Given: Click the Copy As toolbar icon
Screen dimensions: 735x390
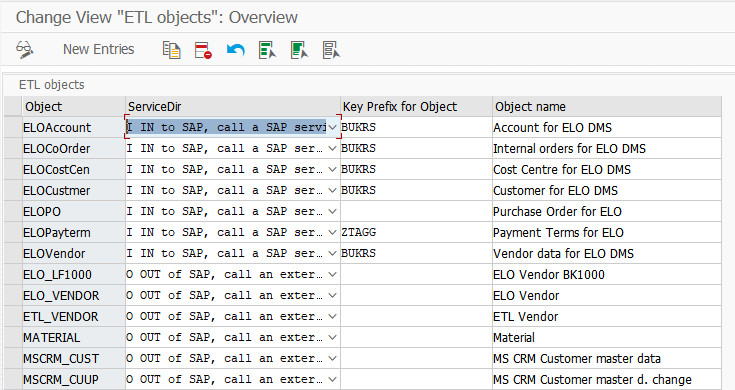Looking at the screenshot, I should pyautogui.click(x=172, y=50).
